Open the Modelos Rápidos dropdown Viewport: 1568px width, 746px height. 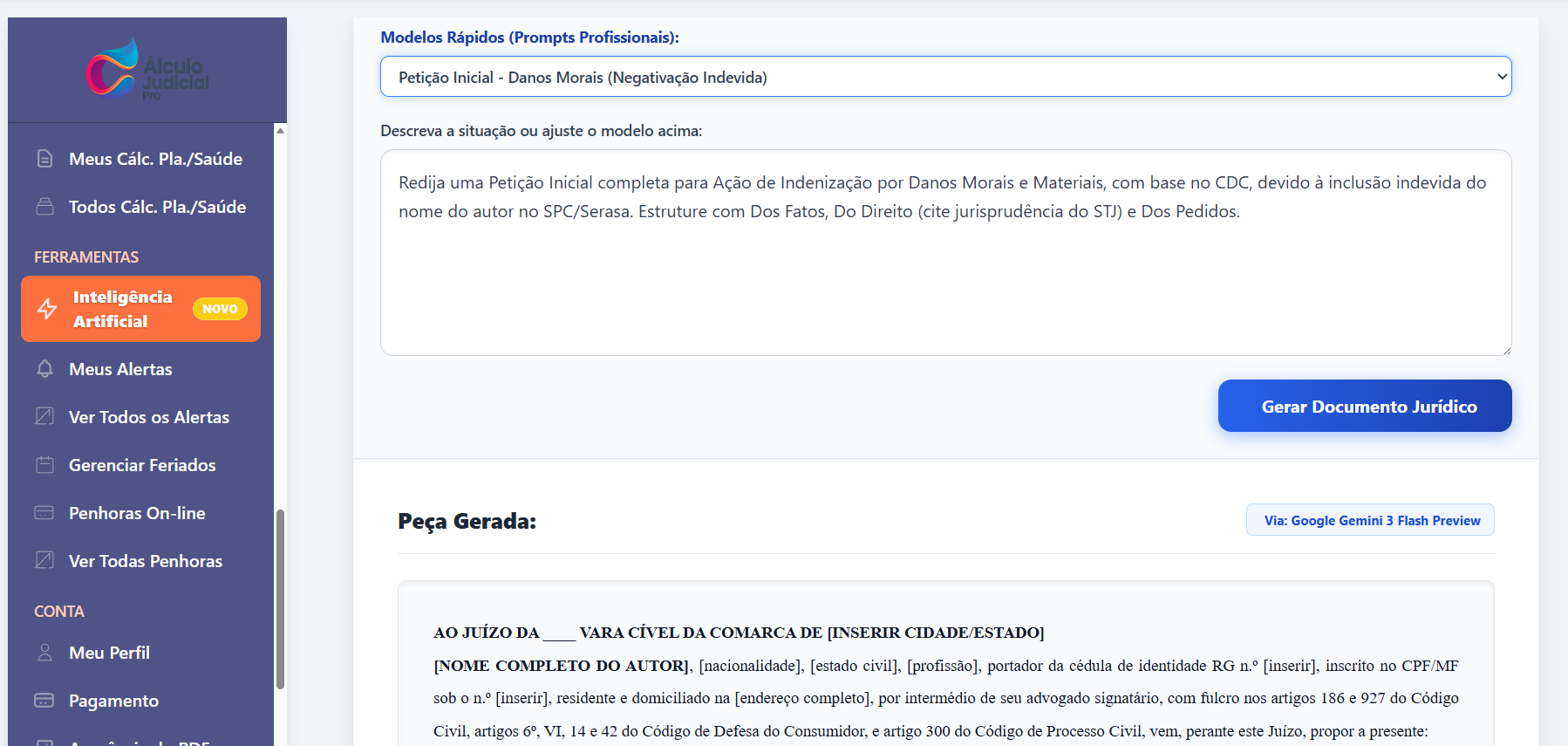(945, 77)
